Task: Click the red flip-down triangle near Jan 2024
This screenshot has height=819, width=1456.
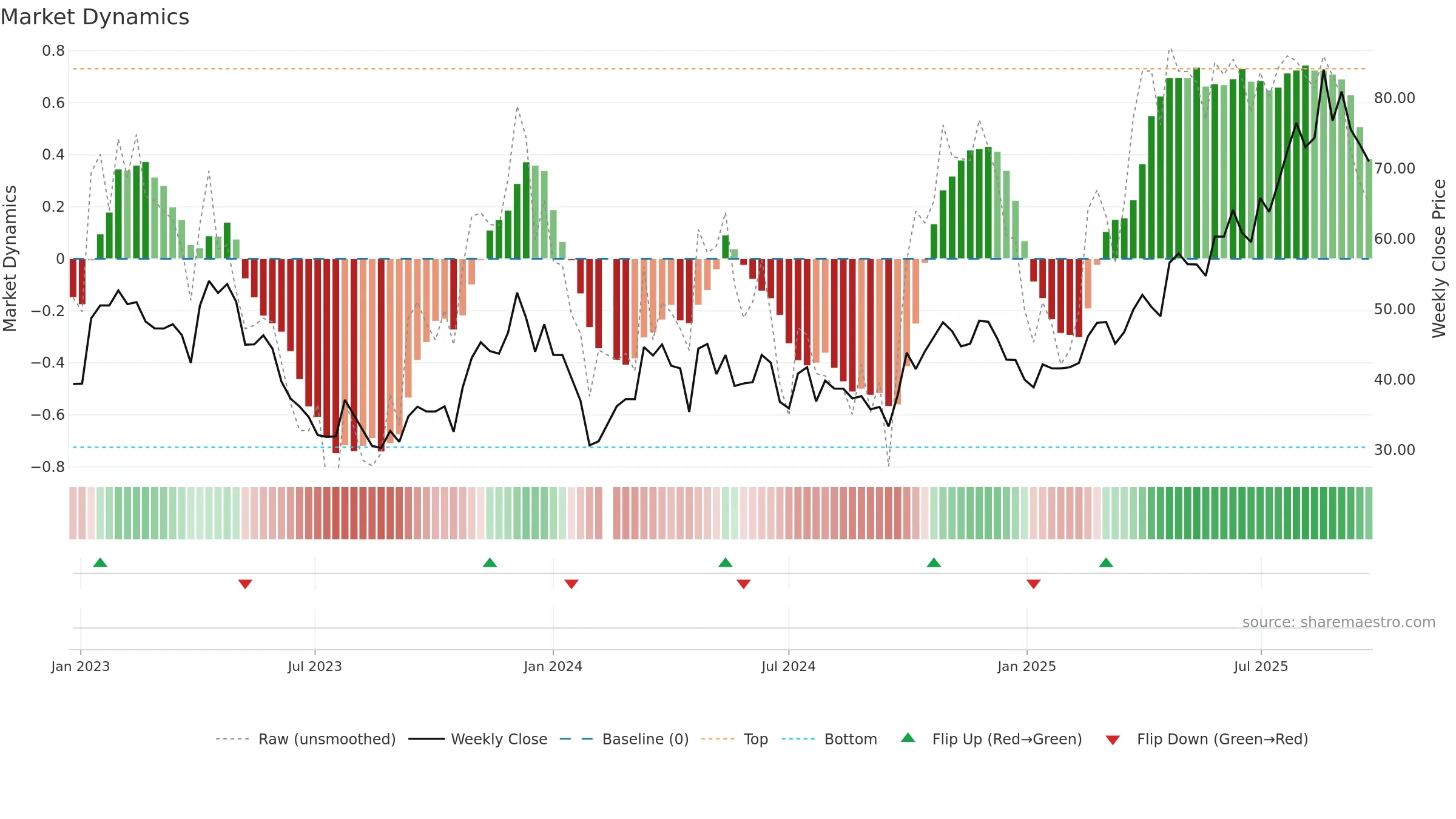Action: pyautogui.click(x=571, y=584)
